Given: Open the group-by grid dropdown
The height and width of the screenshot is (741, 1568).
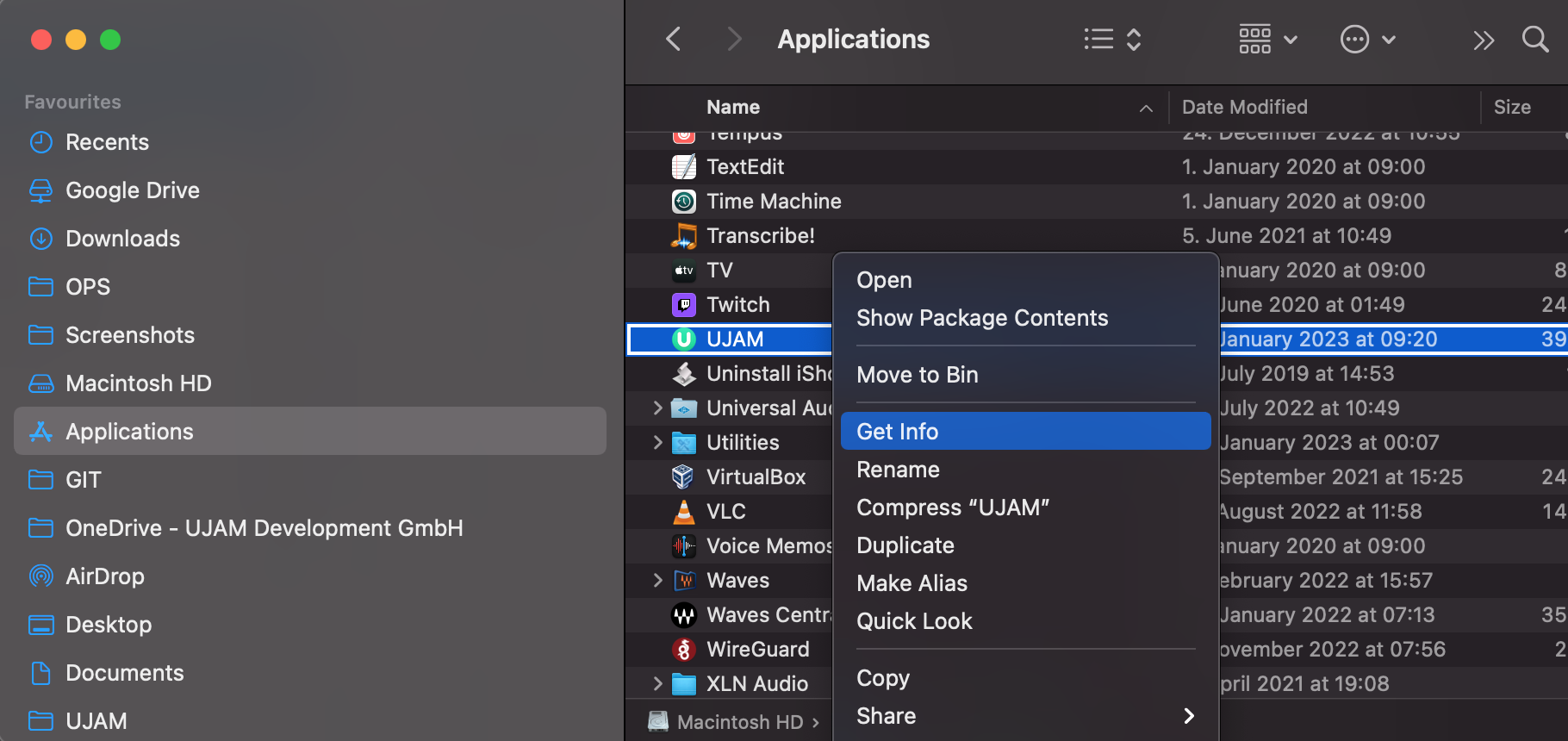Looking at the screenshot, I should [x=1268, y=39].
